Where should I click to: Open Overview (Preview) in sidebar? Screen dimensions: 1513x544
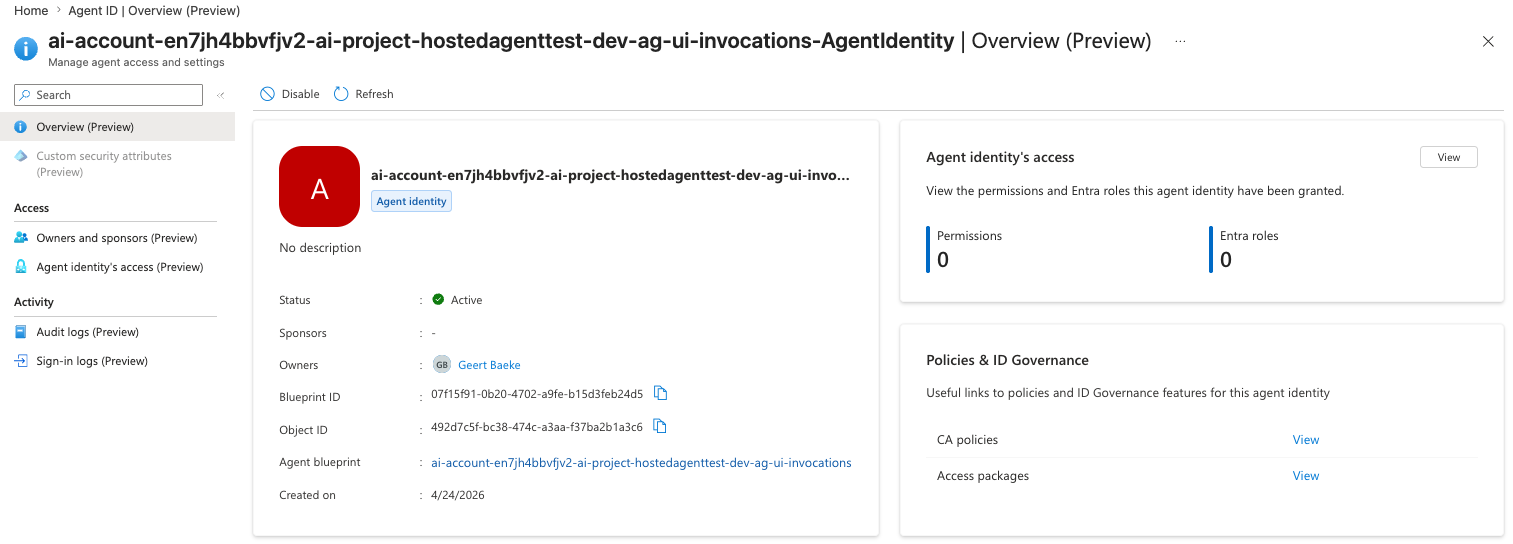[x=85, y=127]
